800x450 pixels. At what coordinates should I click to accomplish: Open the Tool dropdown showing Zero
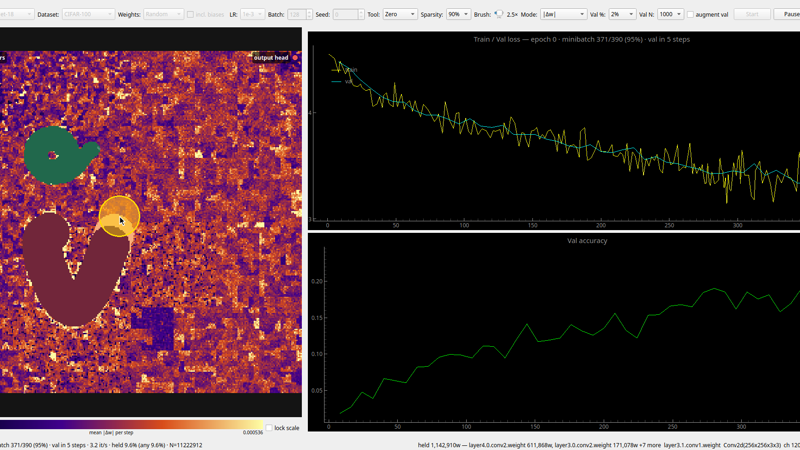coord(399,14)
